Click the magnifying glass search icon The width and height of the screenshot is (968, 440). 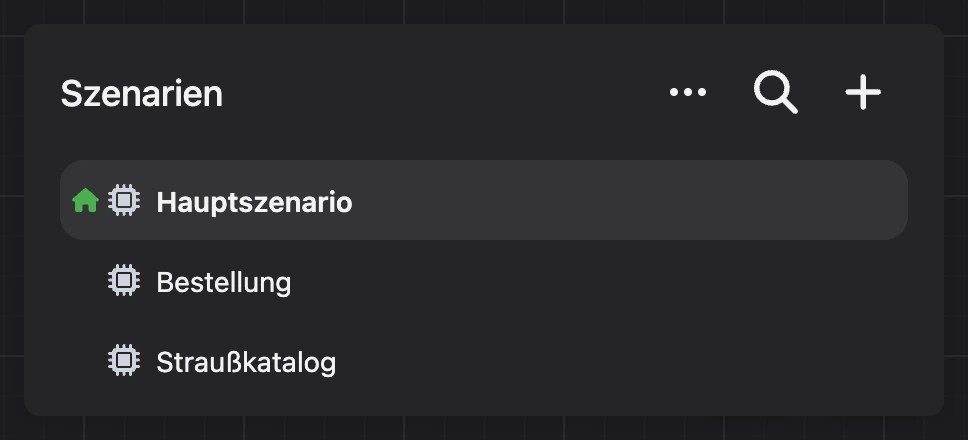click(776, 93)
